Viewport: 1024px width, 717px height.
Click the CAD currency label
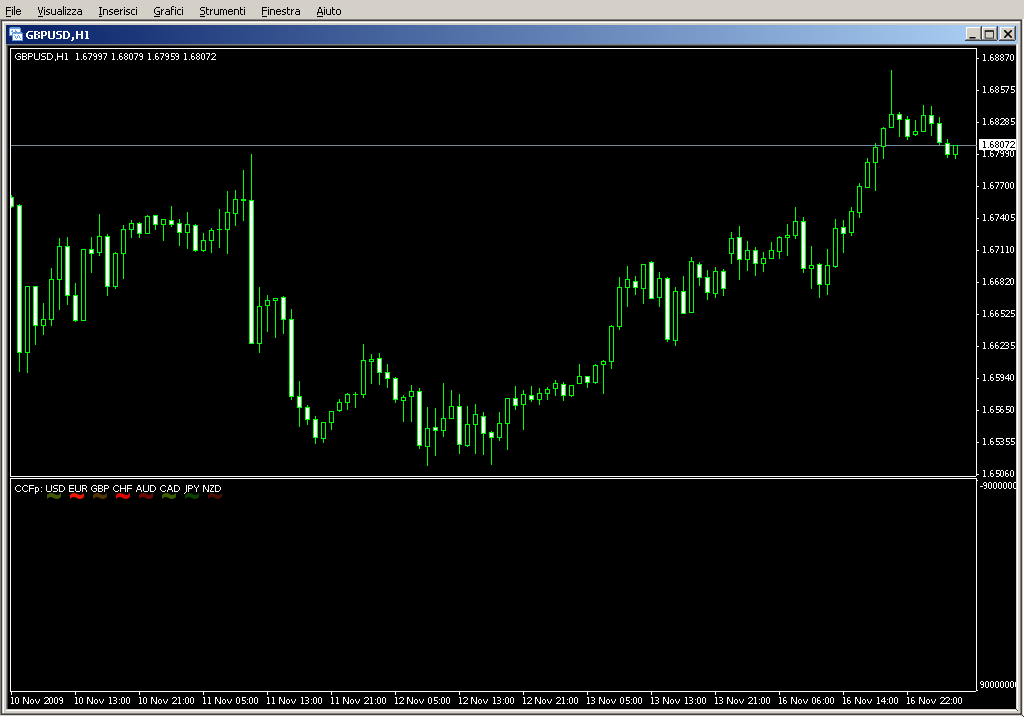170,488
